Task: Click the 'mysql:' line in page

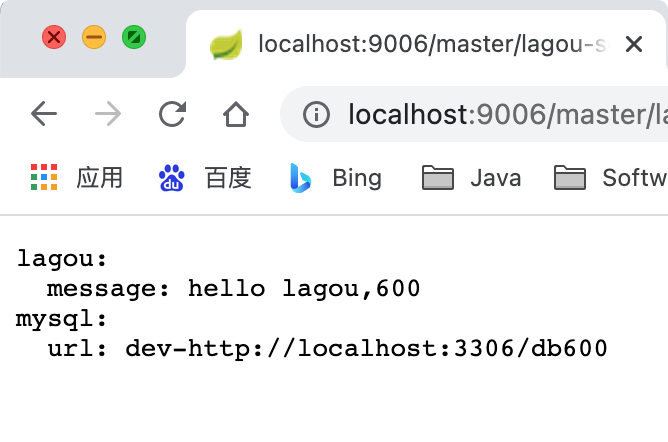Action: 62,319
